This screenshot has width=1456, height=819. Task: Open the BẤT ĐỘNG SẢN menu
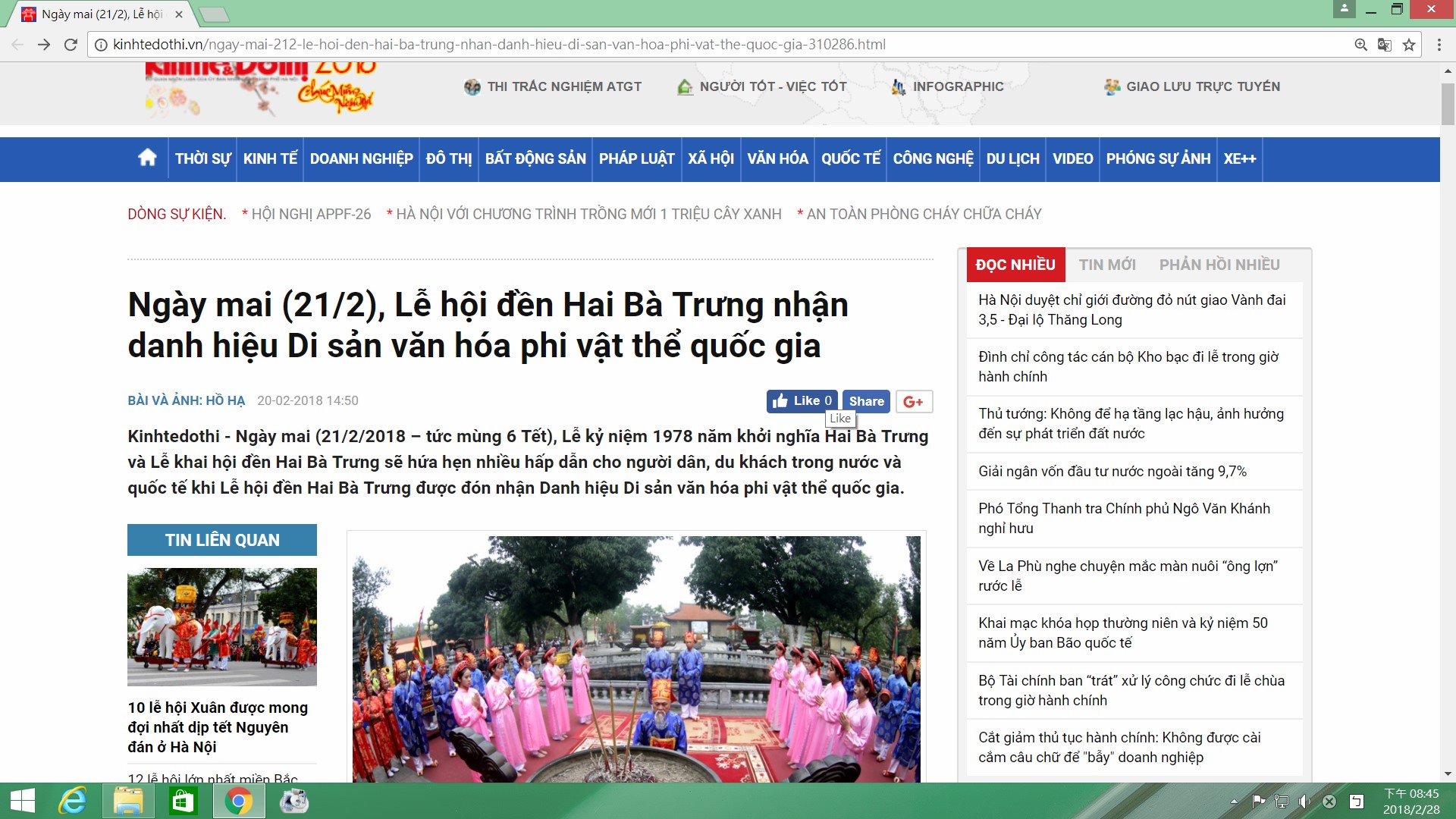pyautogui.click(x=535, y=158)
